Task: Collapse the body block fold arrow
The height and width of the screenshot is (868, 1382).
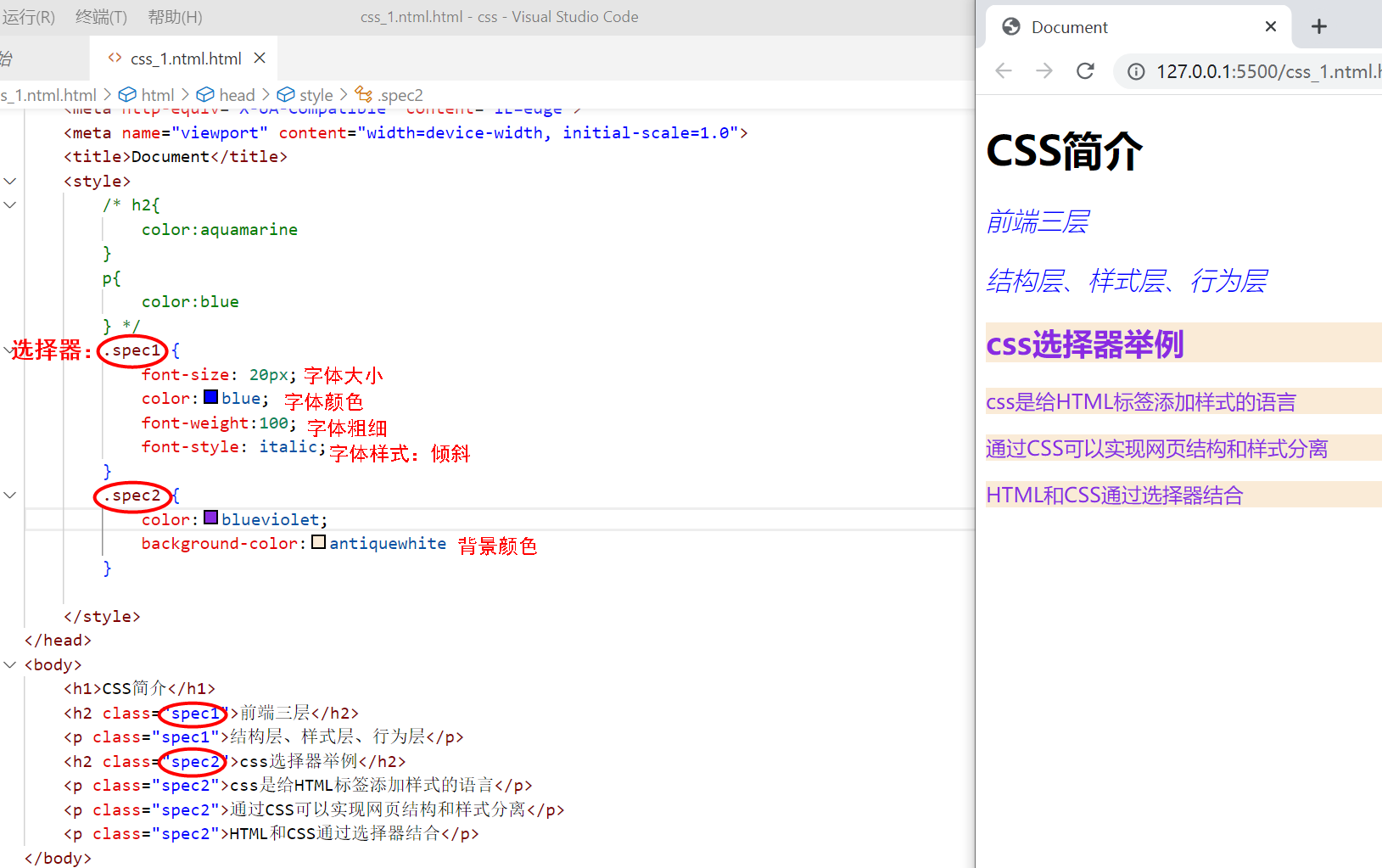Action: pos(9,664)
